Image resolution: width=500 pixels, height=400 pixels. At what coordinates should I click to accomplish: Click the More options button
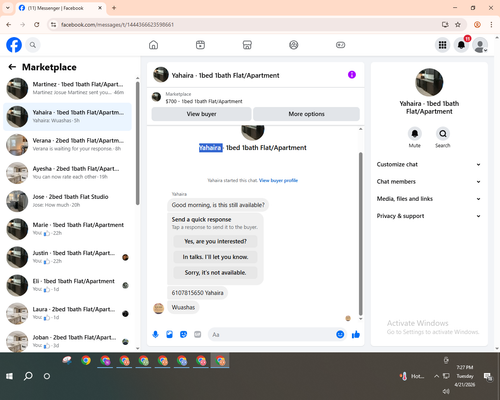306,114
